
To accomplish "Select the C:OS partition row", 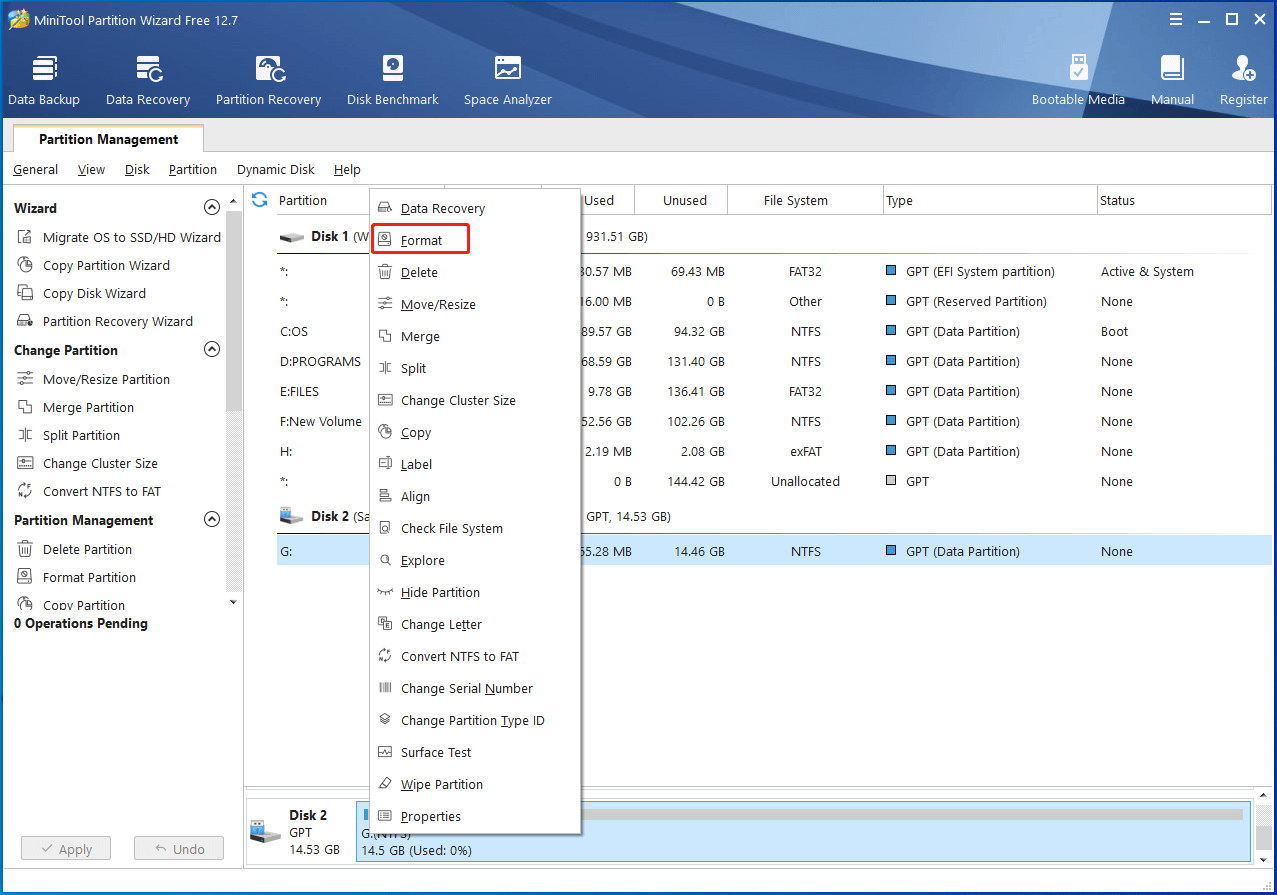I will (x=774, y=331).
